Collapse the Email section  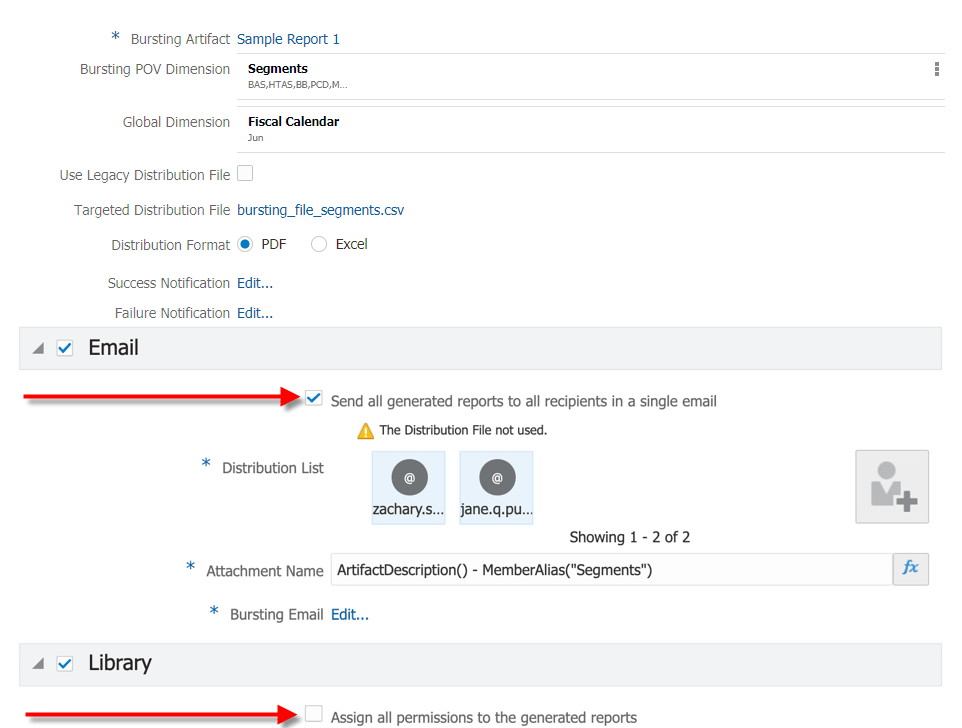(39, 348)
